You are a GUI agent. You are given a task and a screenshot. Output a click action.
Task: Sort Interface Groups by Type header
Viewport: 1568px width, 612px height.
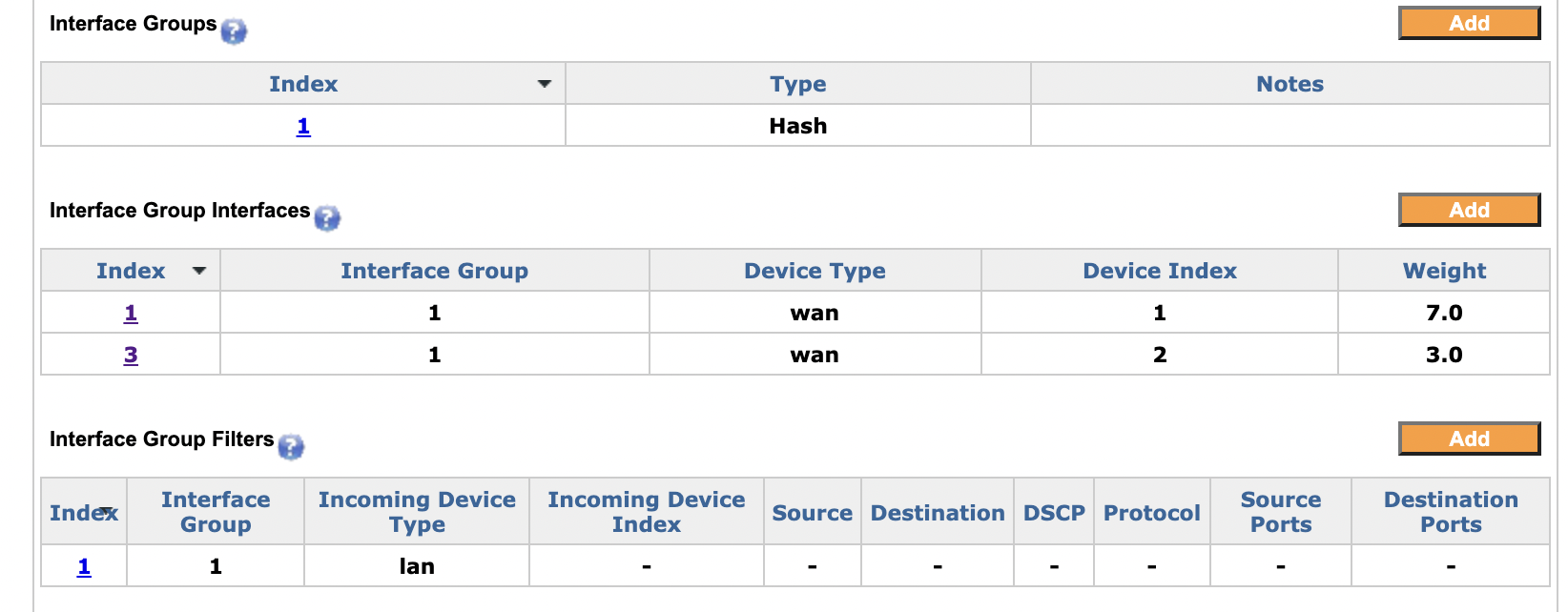[798, 84]
